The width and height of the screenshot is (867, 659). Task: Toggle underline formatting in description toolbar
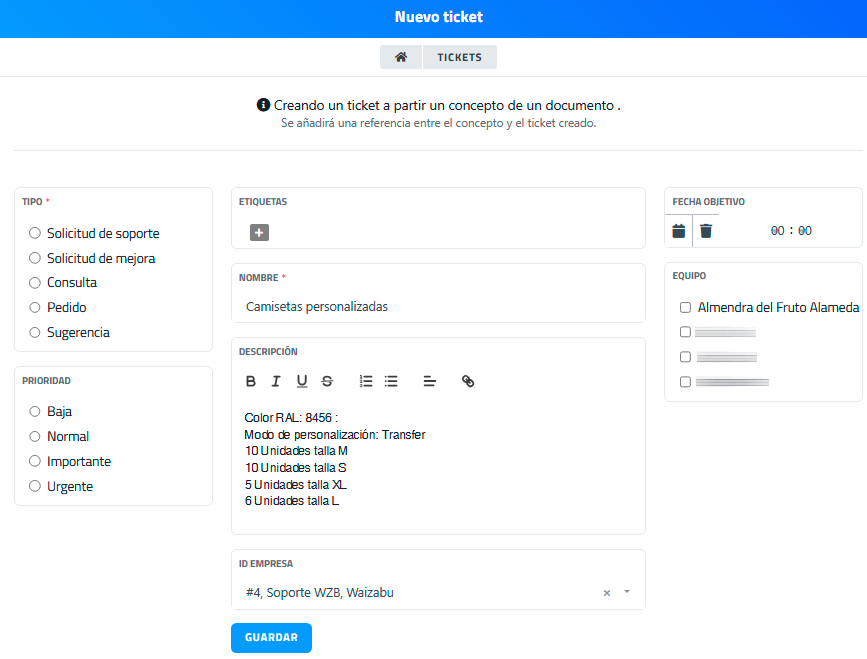tap(301, 381)
